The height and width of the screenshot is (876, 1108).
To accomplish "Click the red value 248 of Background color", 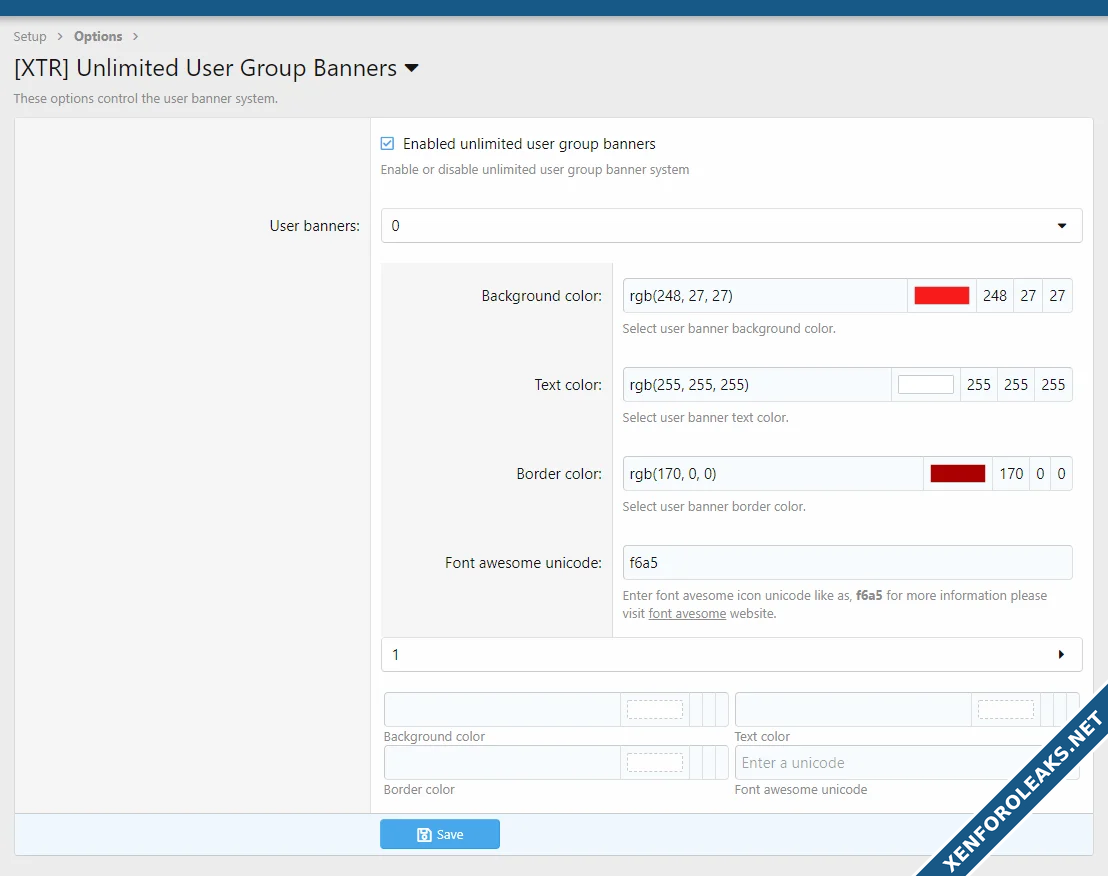I will pyautogui.click(x=994, y=296).
